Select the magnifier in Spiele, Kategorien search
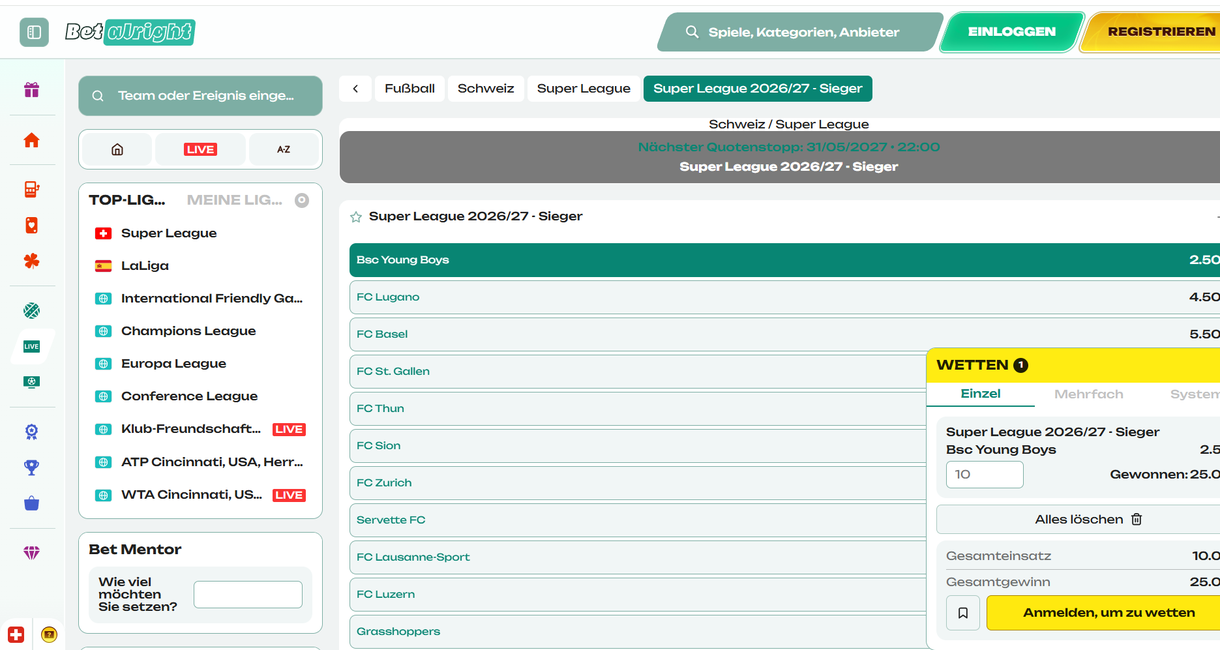The image size is (1220, 650). point(692,32)
